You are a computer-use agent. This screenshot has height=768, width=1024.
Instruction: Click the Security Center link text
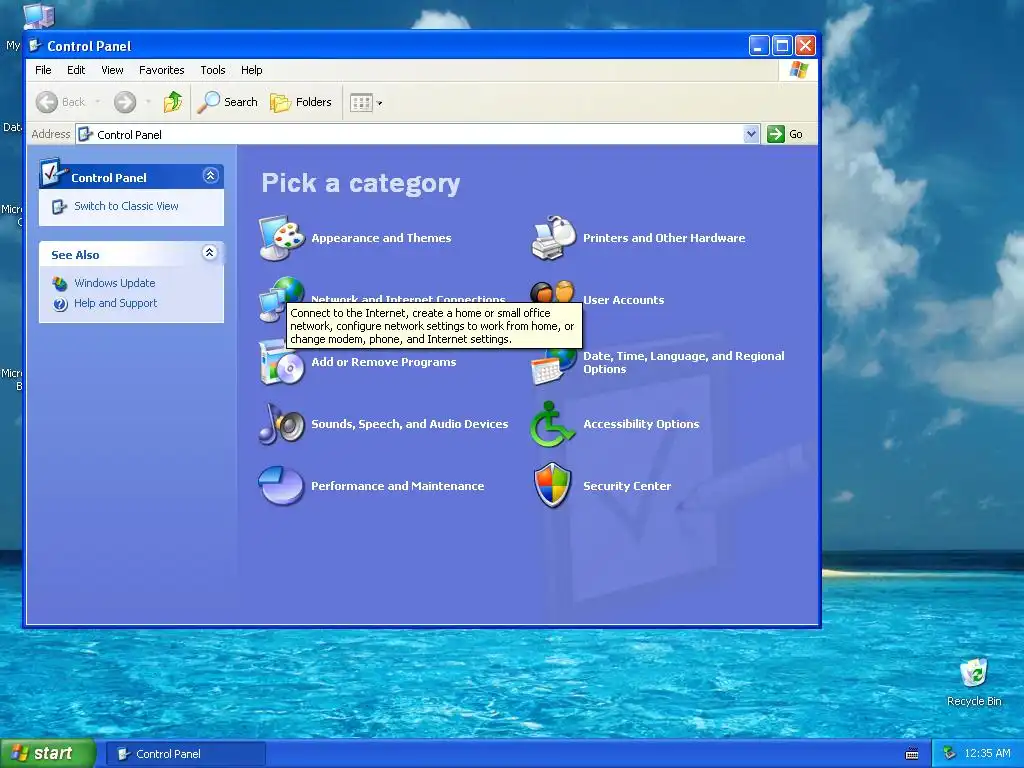[627, 486]
